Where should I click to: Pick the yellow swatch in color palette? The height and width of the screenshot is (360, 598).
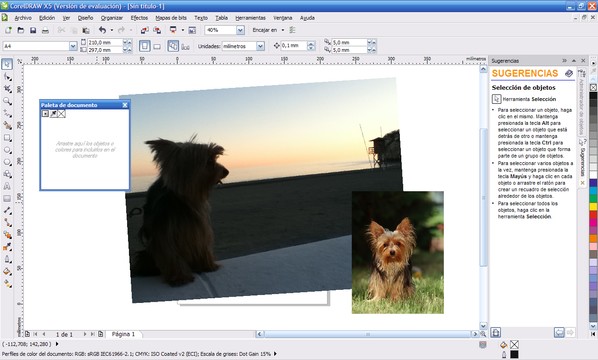593,206
